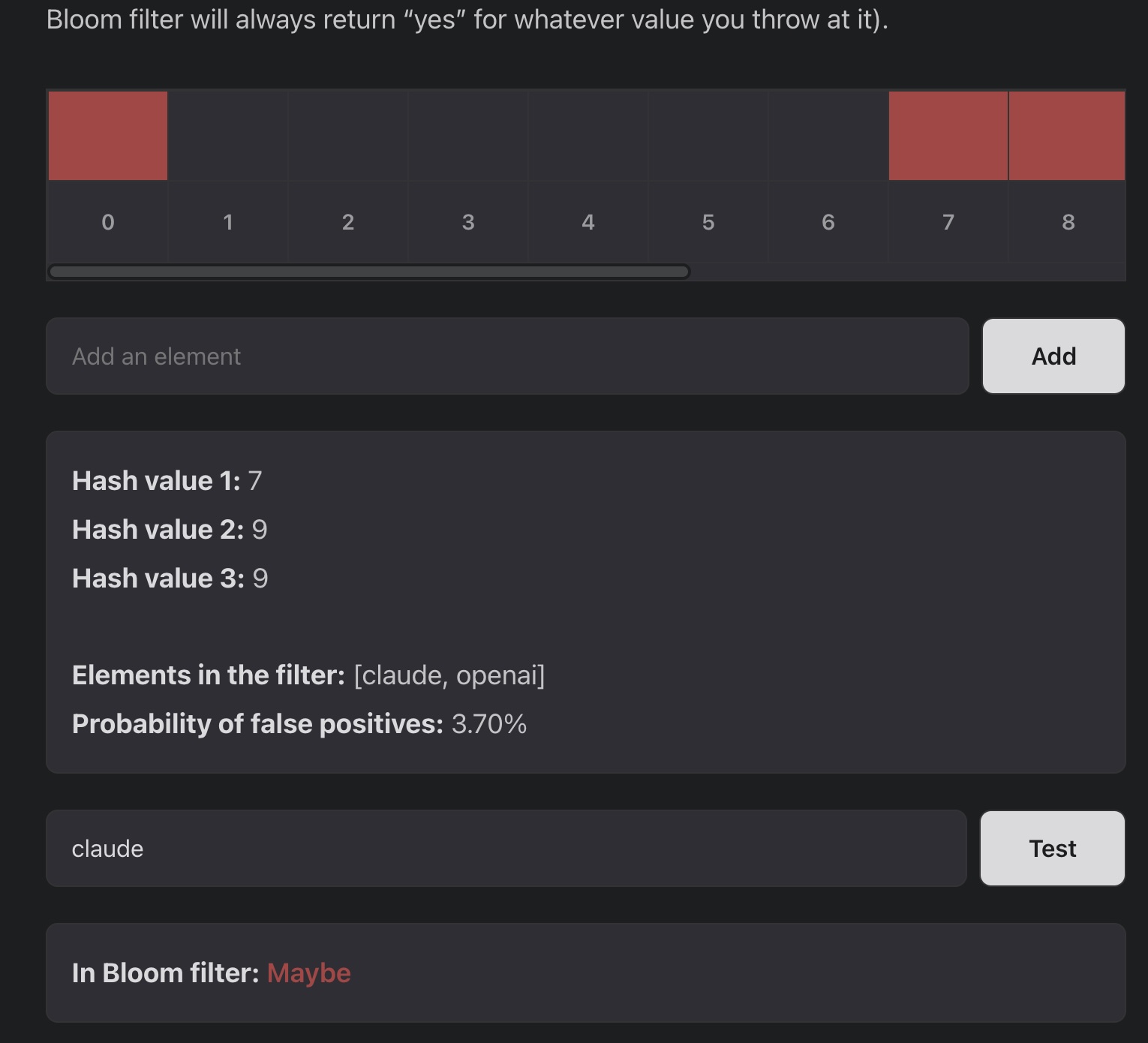Click the empty bit cell above index 6

[828, 136]
